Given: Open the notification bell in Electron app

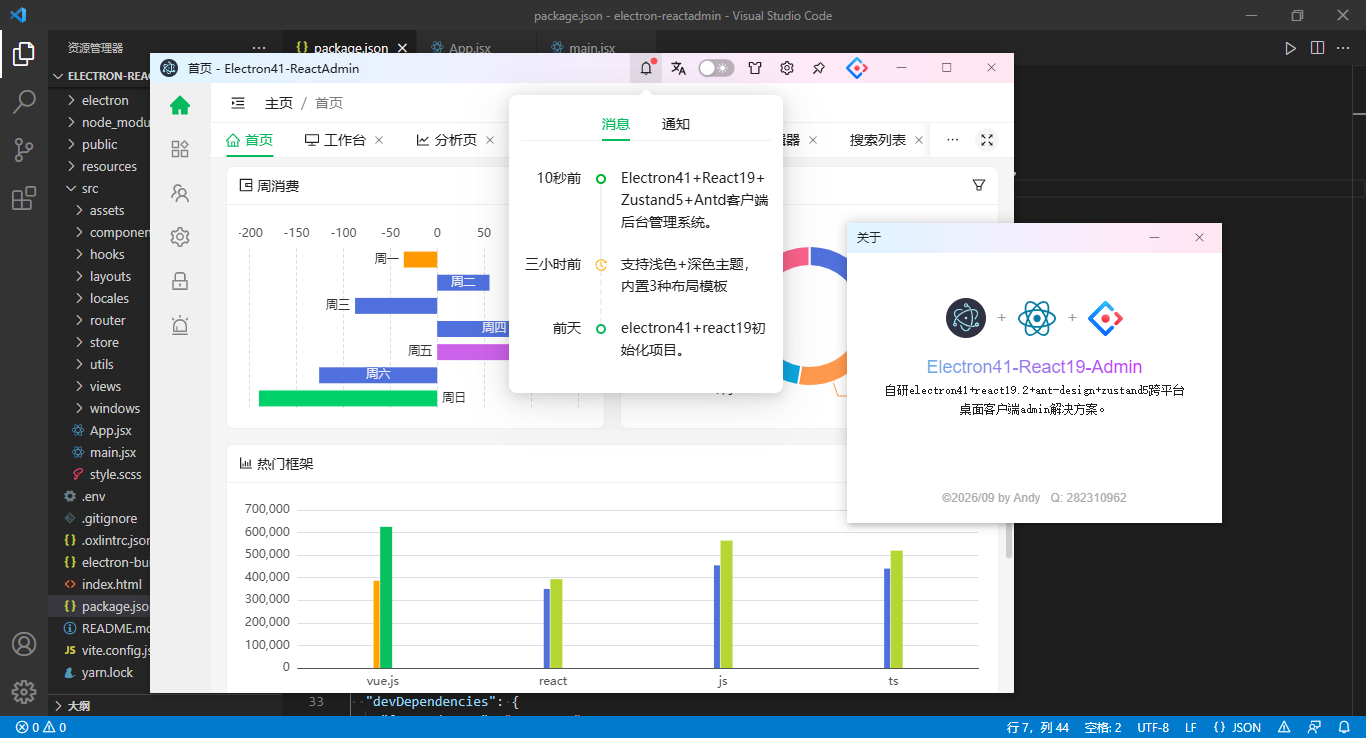Looking at the screenshot, I should click(x=646, y=68).
